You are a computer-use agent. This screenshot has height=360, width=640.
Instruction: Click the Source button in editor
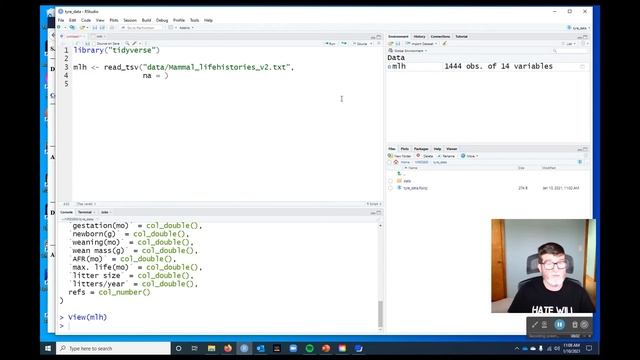360,43
